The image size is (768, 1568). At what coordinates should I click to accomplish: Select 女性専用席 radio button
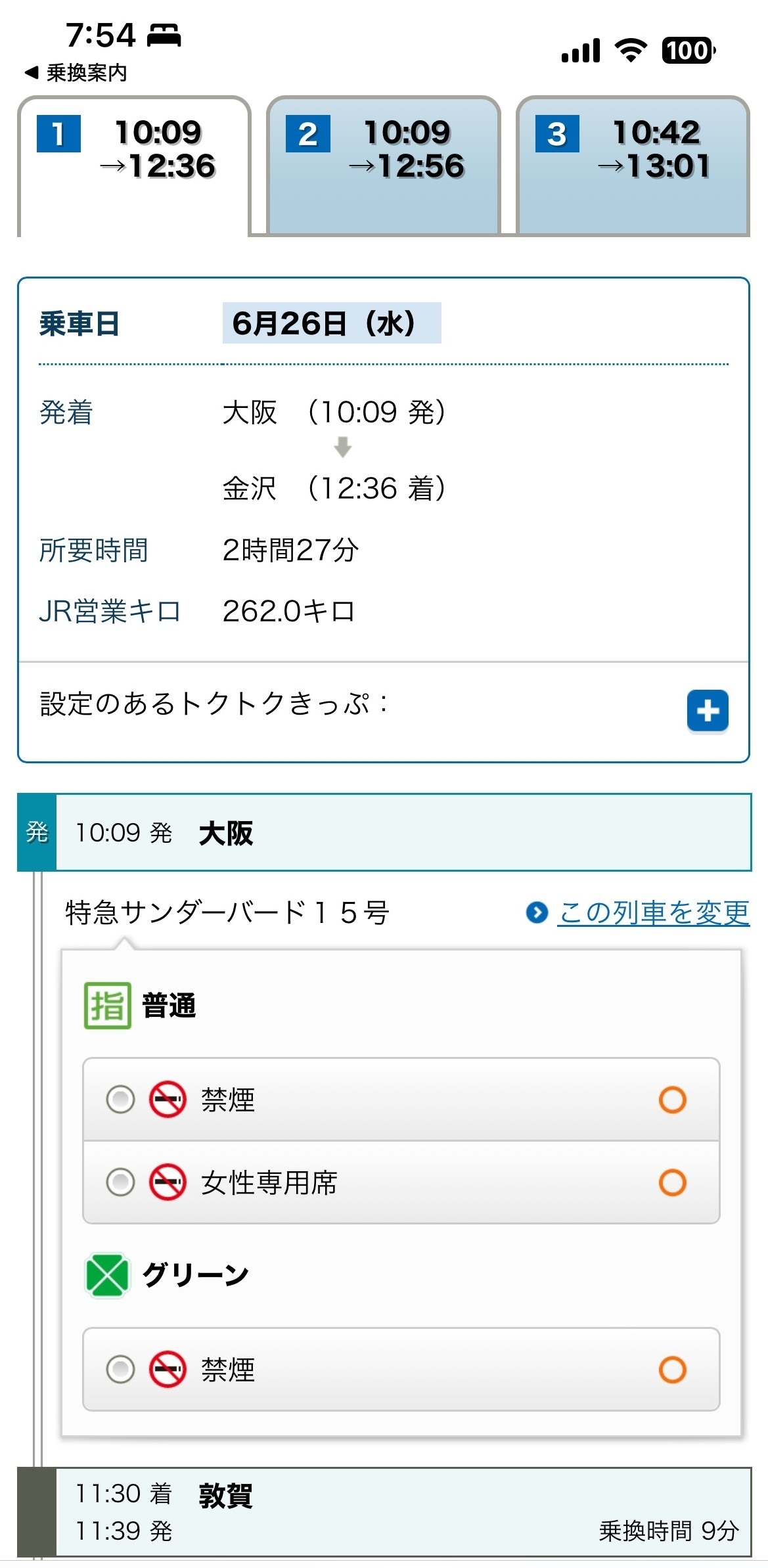tap(120, 1182)
